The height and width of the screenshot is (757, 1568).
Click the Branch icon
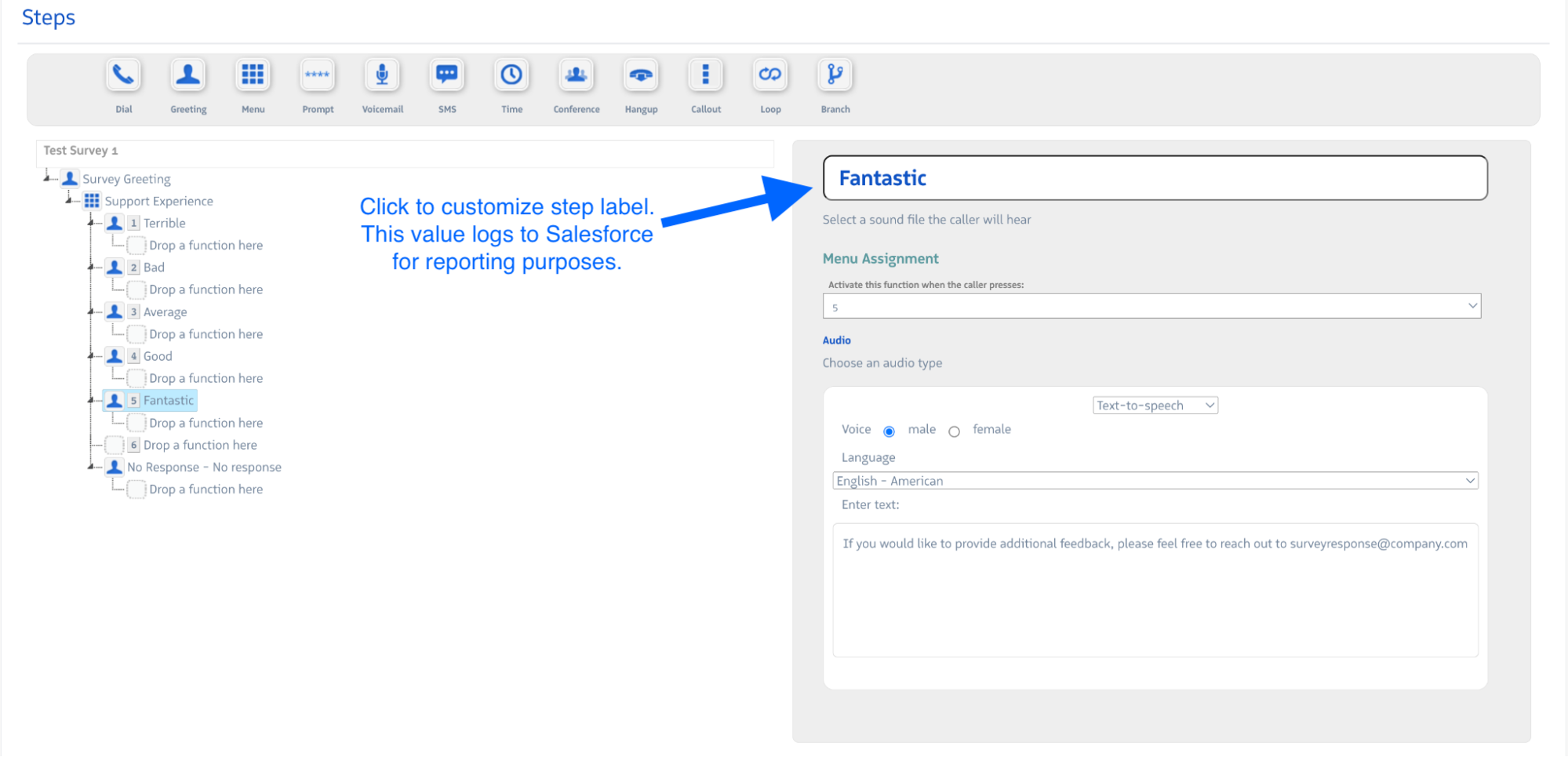835,75
